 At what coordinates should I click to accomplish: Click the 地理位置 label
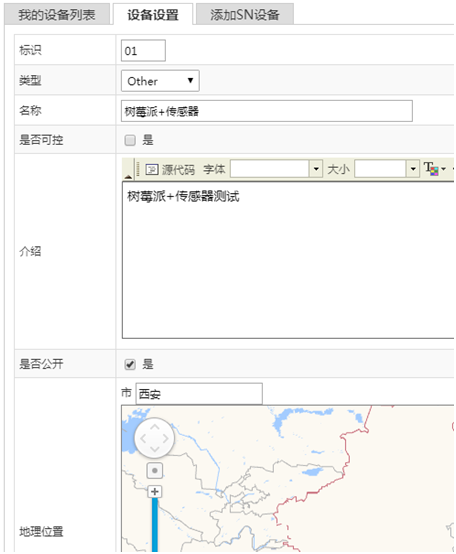tap(41, 531)
